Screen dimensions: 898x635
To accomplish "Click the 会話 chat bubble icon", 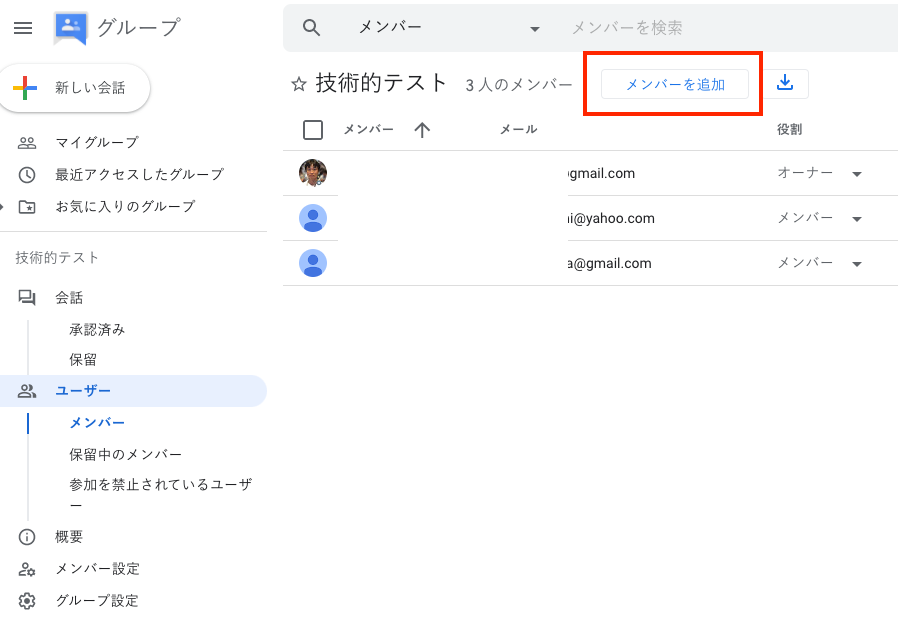I will coord(27,298).
